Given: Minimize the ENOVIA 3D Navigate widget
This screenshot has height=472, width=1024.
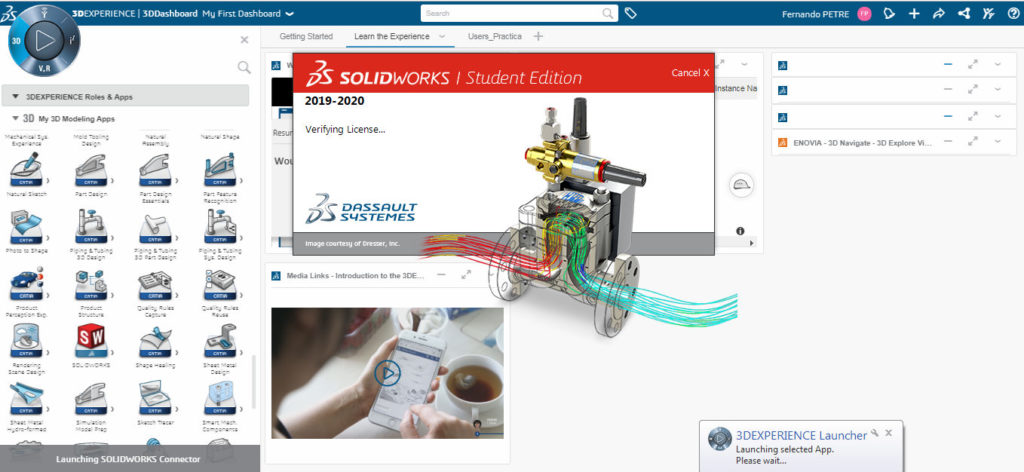Looking at the screenshot, I should (x=948, y=141).
